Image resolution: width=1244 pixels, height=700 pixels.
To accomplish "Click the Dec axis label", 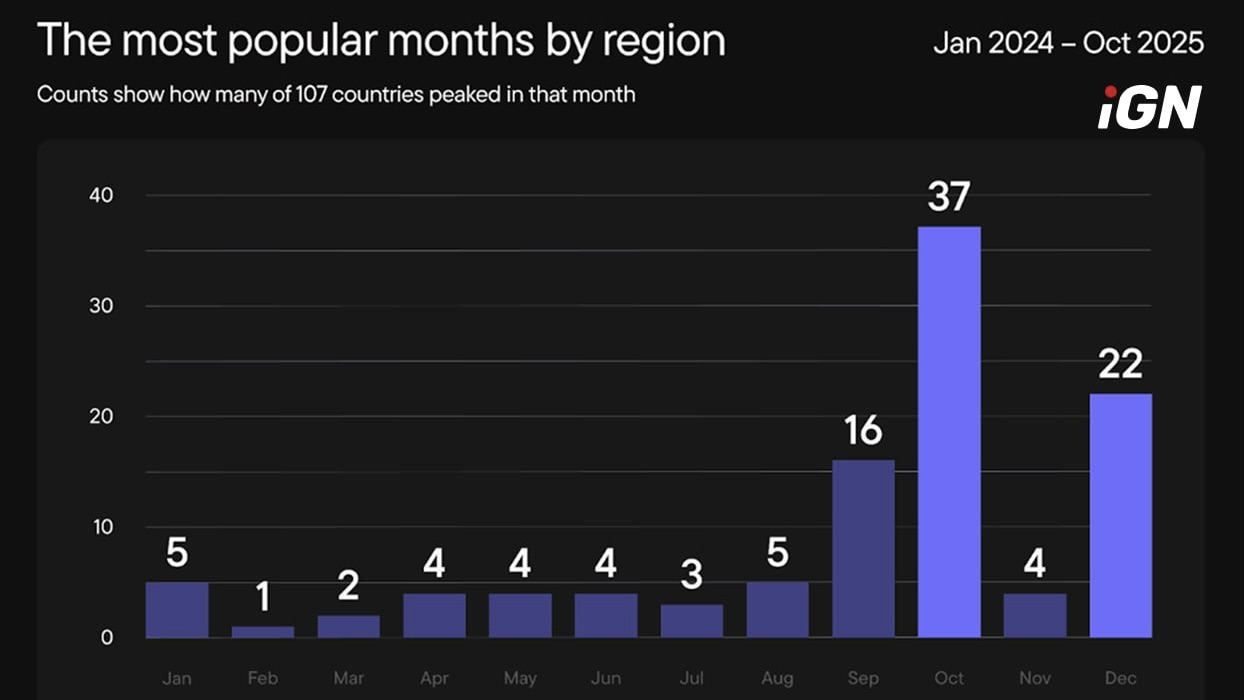I will click(1120, 678).
